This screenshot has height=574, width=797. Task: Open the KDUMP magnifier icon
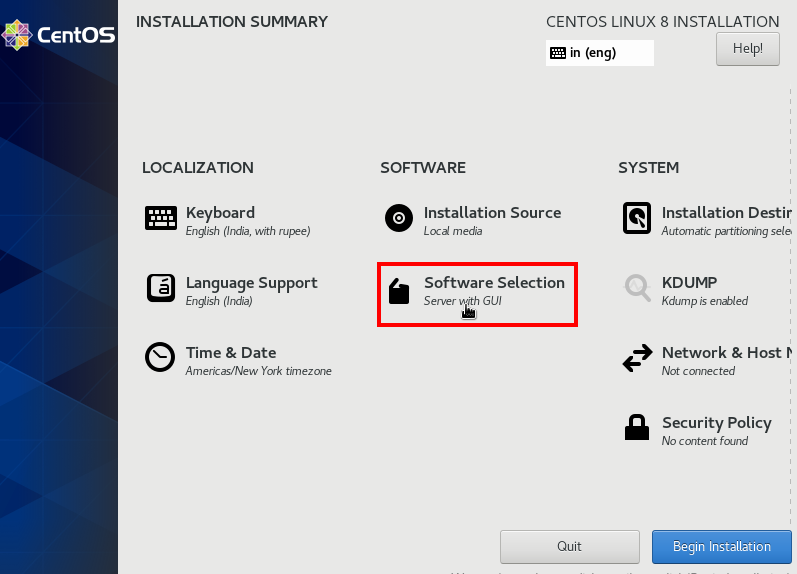tap(637, 288)
